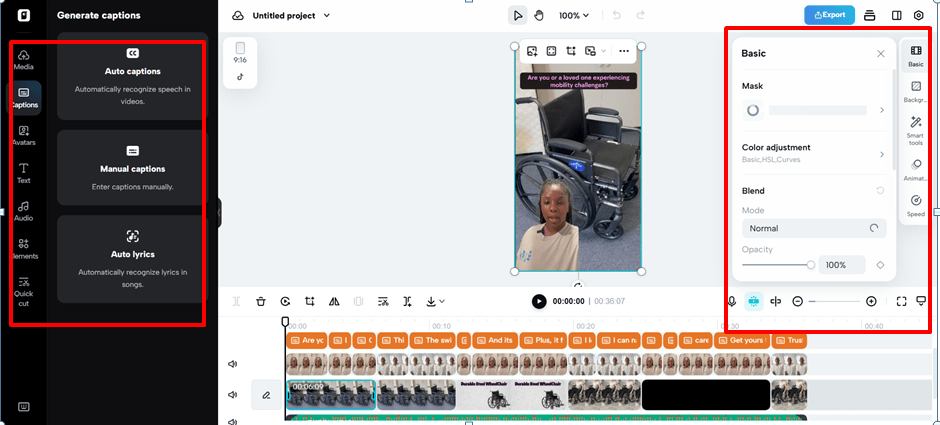Switch to the Speed tab
The width and height of the screenshot is (940, 425).
coord(915,205)
